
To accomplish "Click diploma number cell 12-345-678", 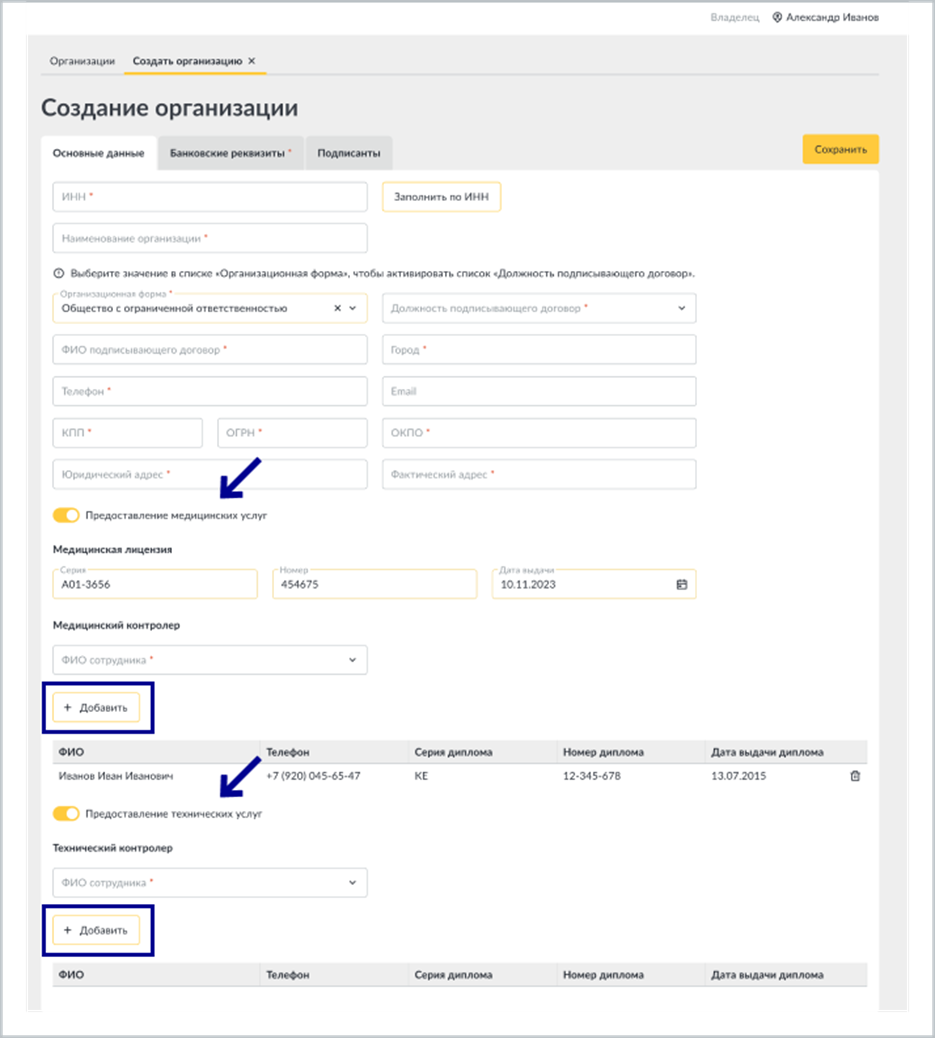I will coord(592,776).
